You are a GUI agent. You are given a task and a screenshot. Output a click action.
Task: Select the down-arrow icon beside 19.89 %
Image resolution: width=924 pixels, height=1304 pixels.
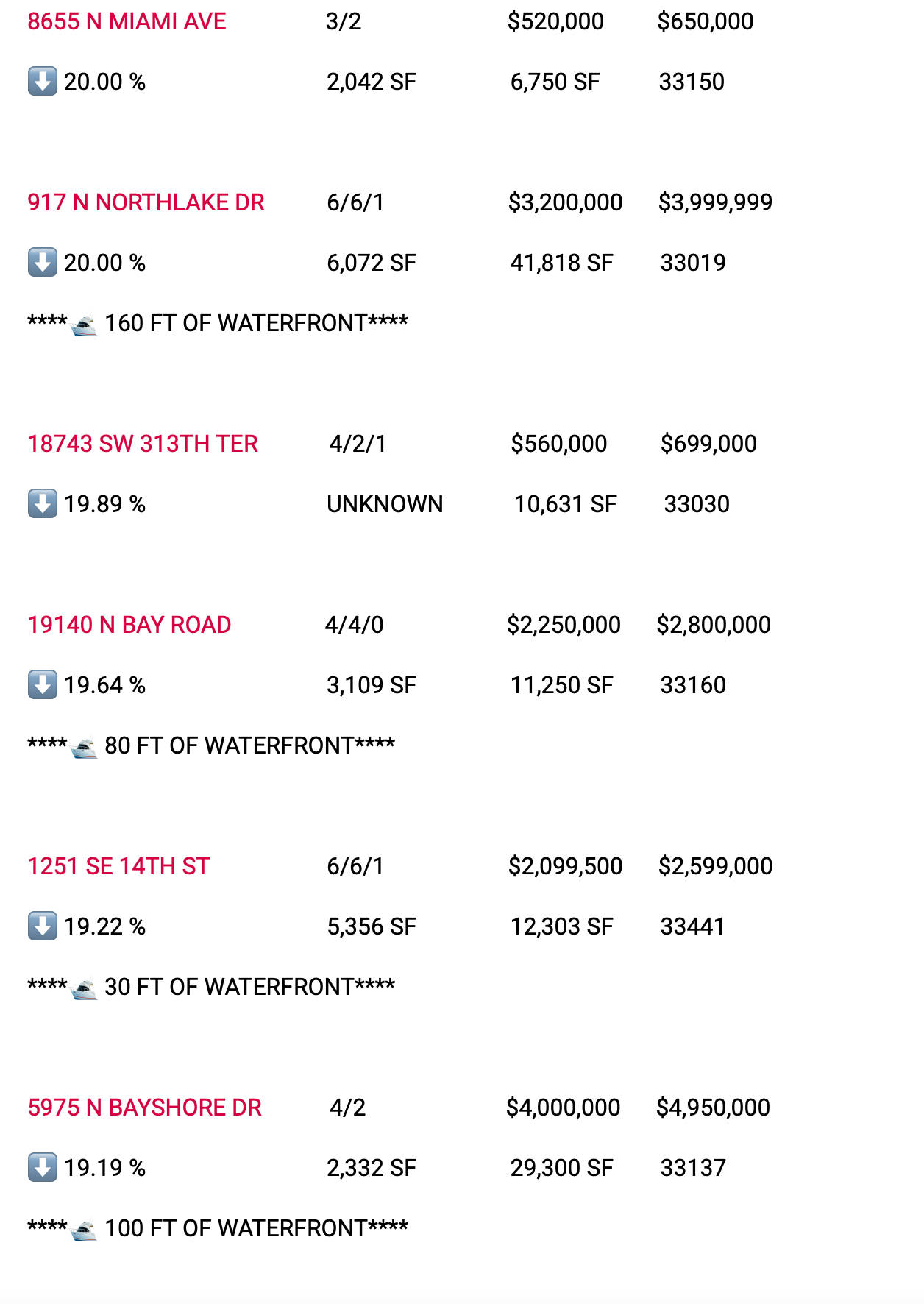[43, 504]
